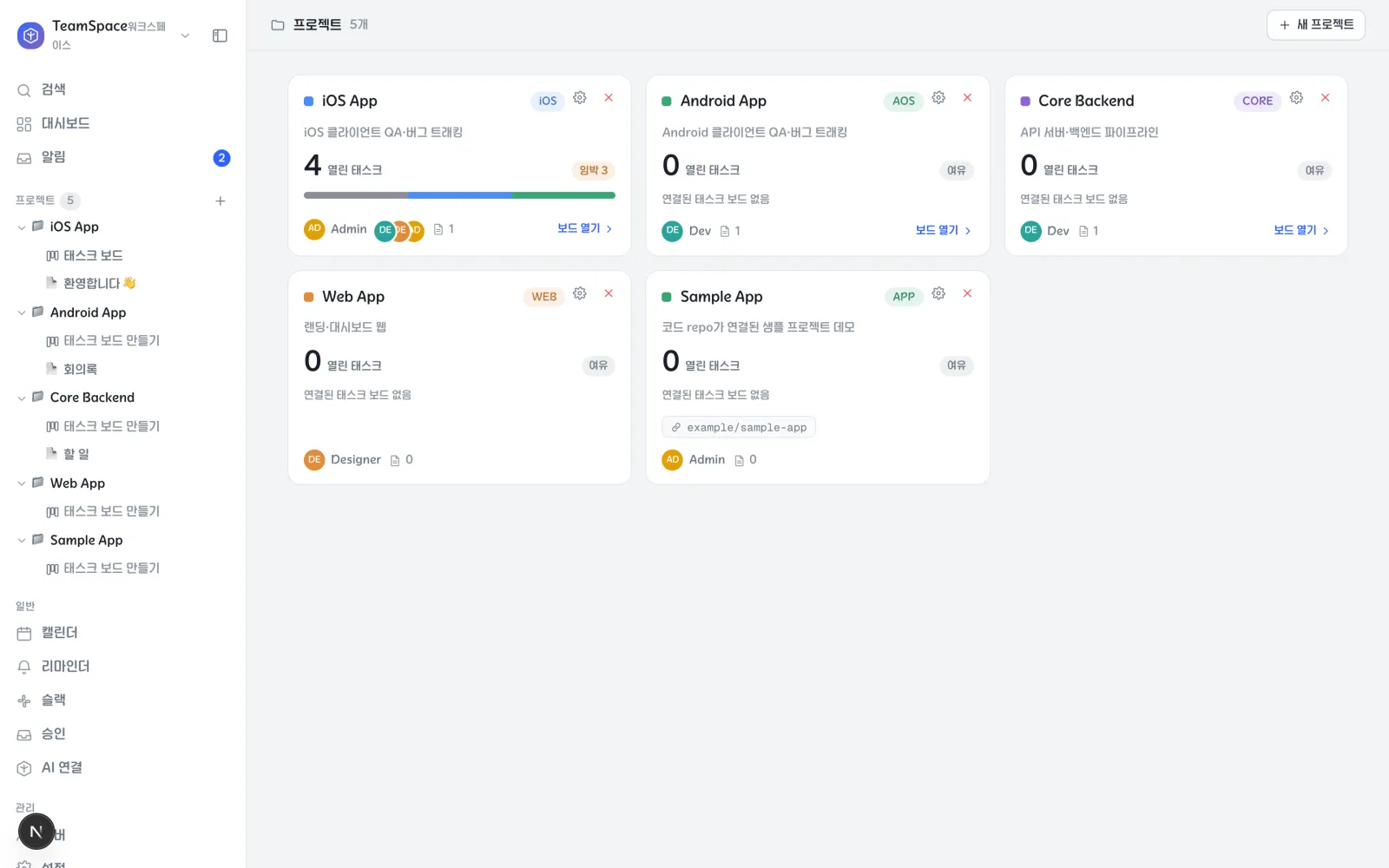
Task: Delete Core Backend project with X icon
Action: [x=1326, y=98]
